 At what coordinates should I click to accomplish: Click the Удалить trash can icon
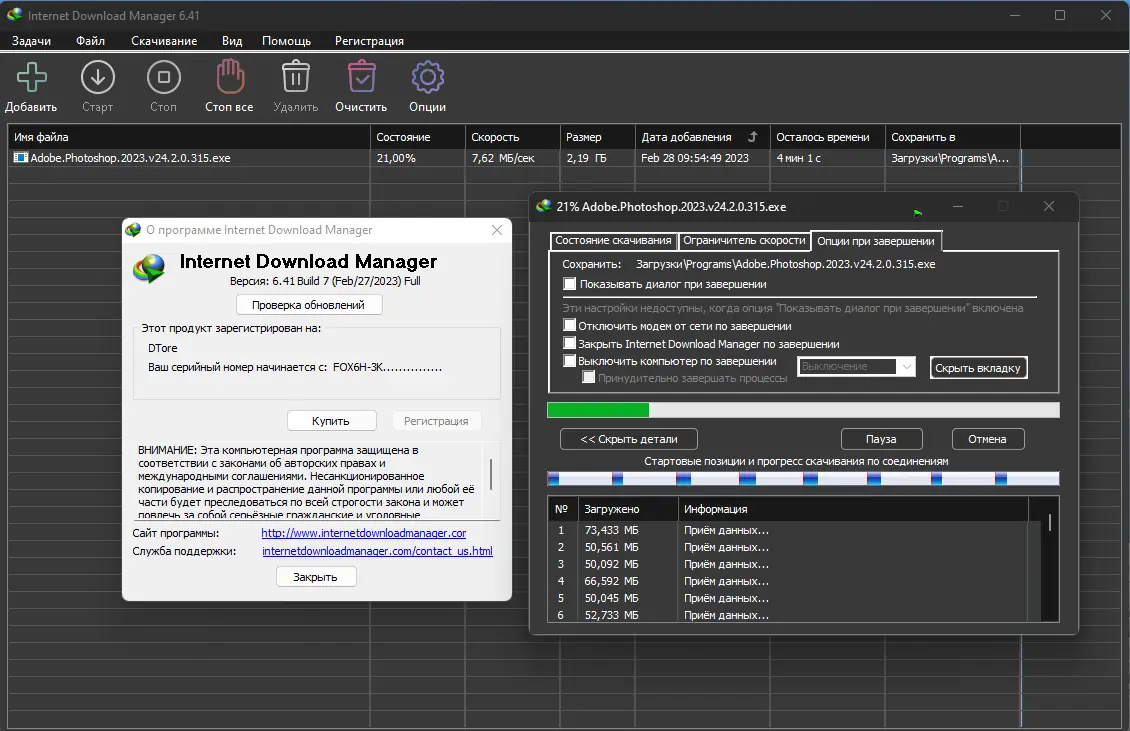[295, 77]
